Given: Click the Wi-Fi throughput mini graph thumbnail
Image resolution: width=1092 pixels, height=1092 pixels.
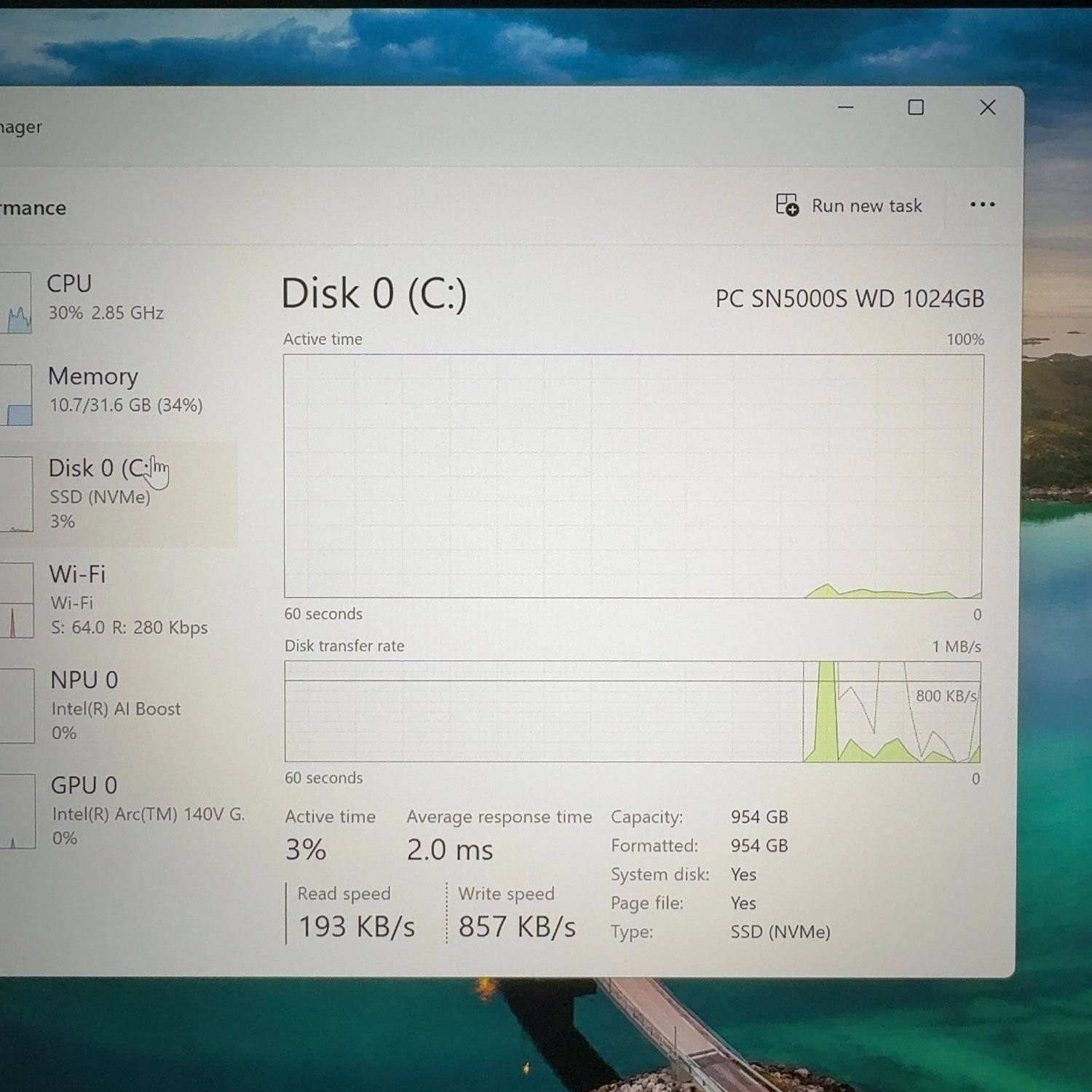Looking at the screenshot, I should pos(17,601).
